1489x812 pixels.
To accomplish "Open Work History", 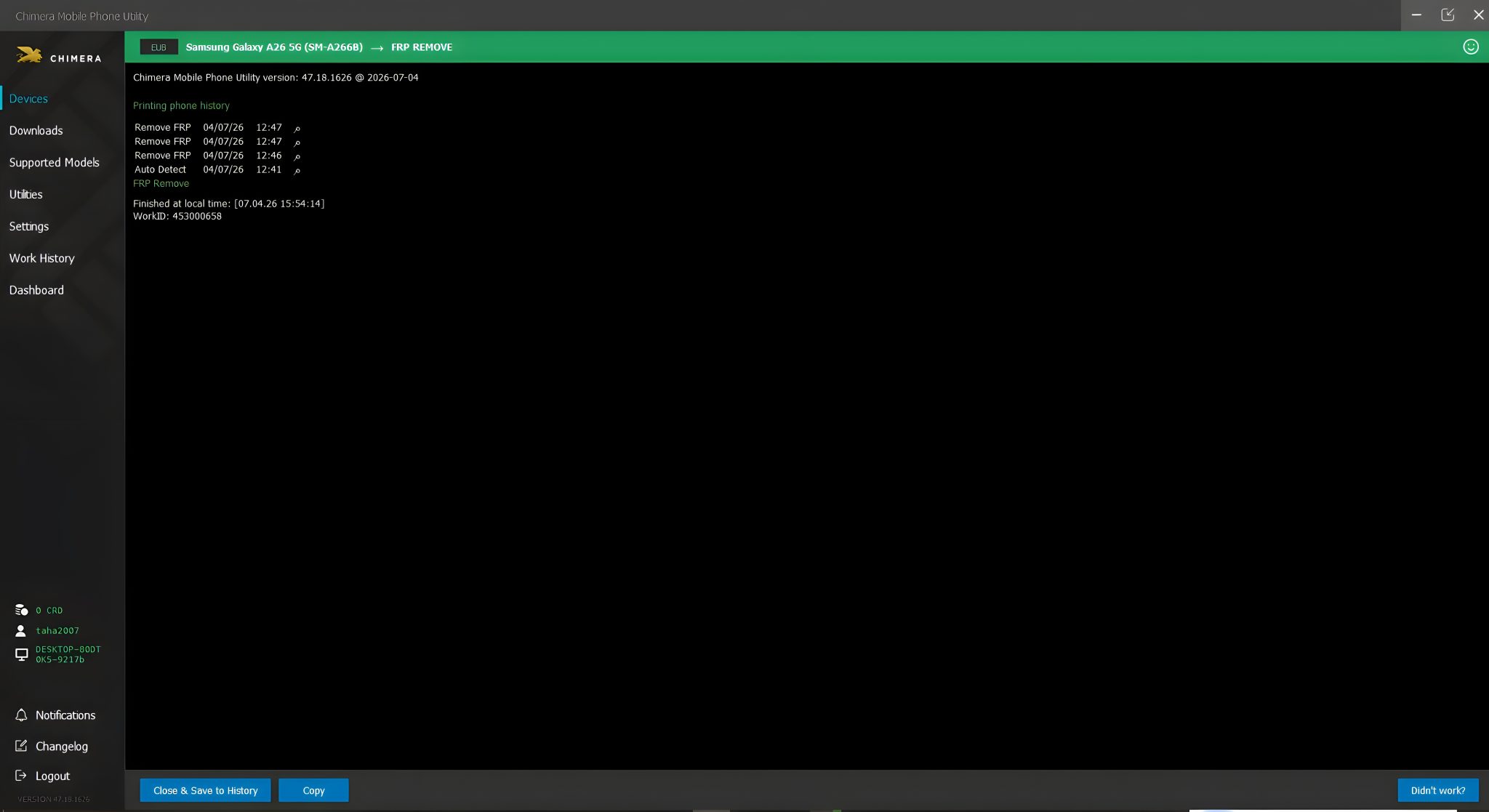I will click(41, 259).
